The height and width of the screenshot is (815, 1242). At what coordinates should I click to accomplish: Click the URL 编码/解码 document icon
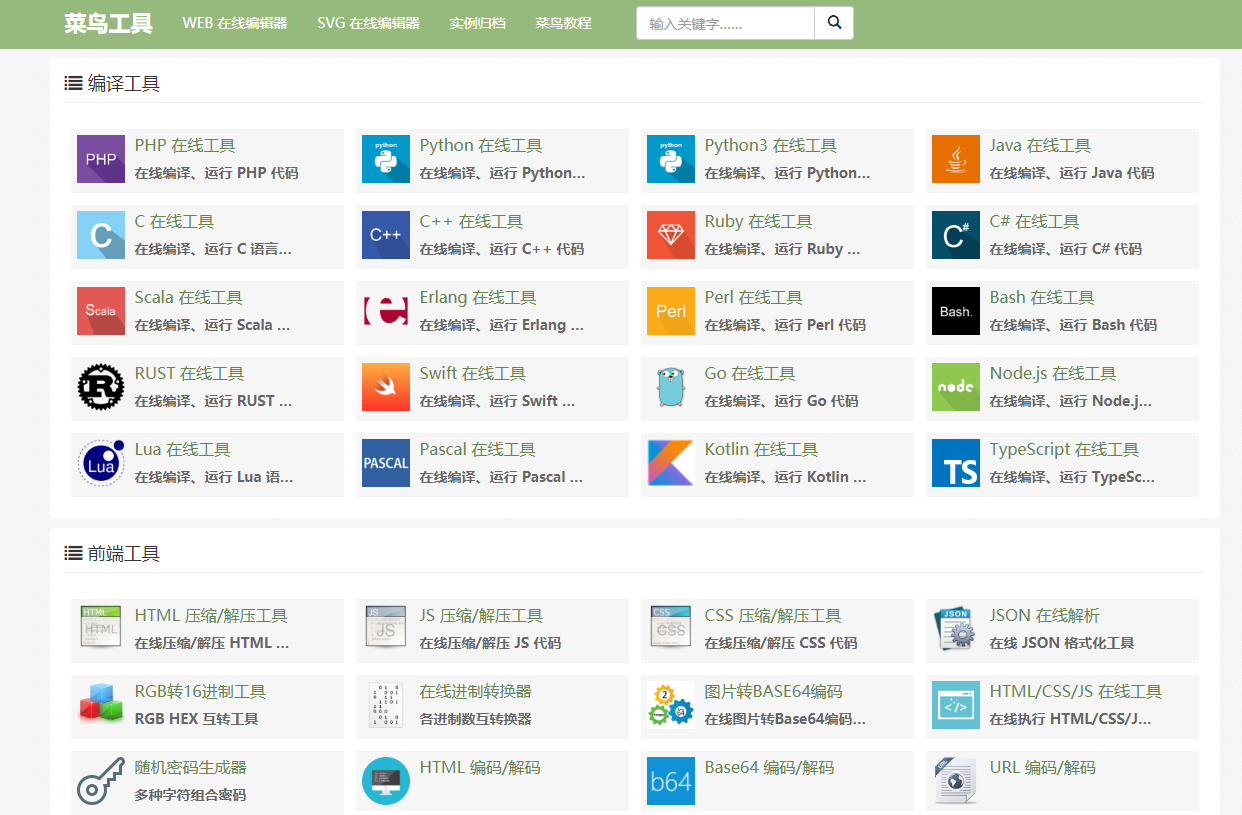(x=956, y=781)
